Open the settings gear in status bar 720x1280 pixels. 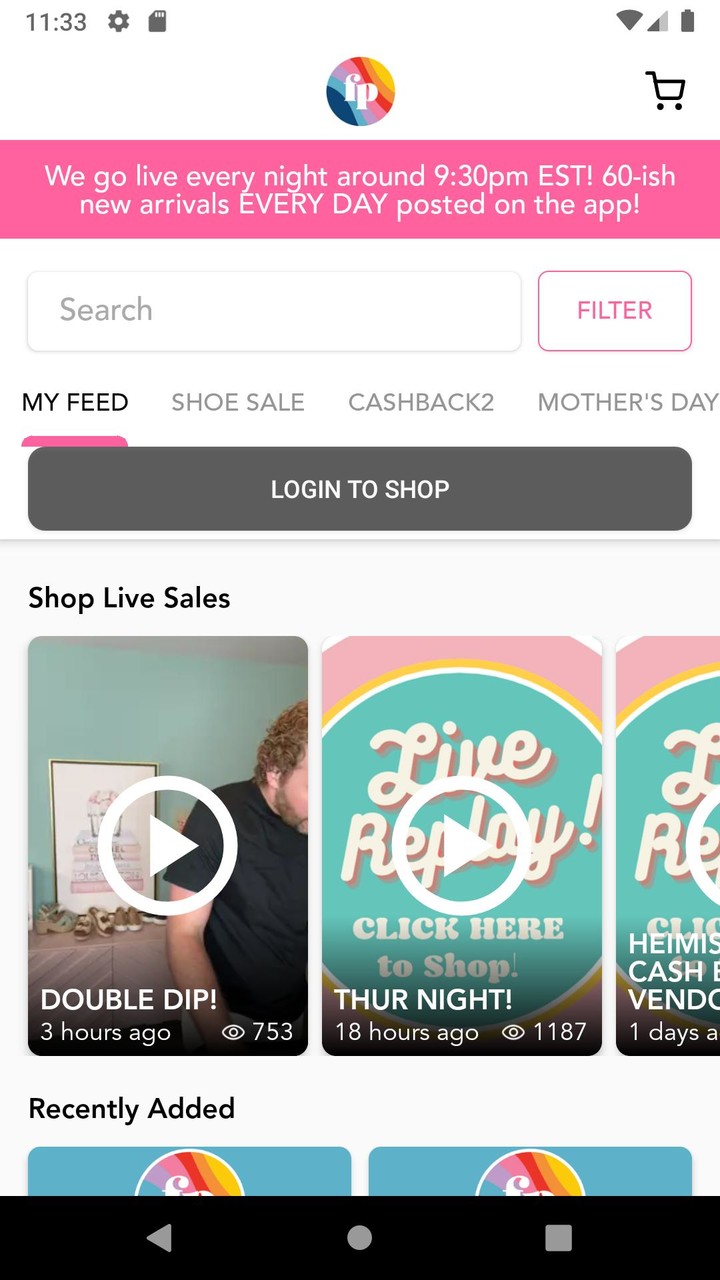119,21
